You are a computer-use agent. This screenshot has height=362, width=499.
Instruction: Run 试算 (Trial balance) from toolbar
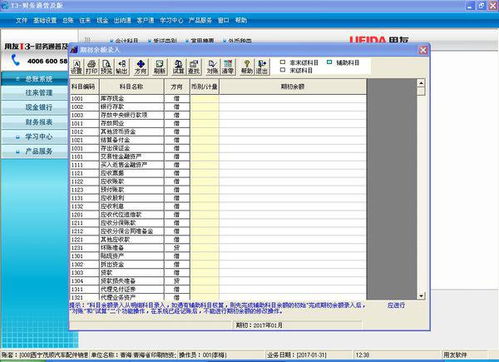(178, 67)
